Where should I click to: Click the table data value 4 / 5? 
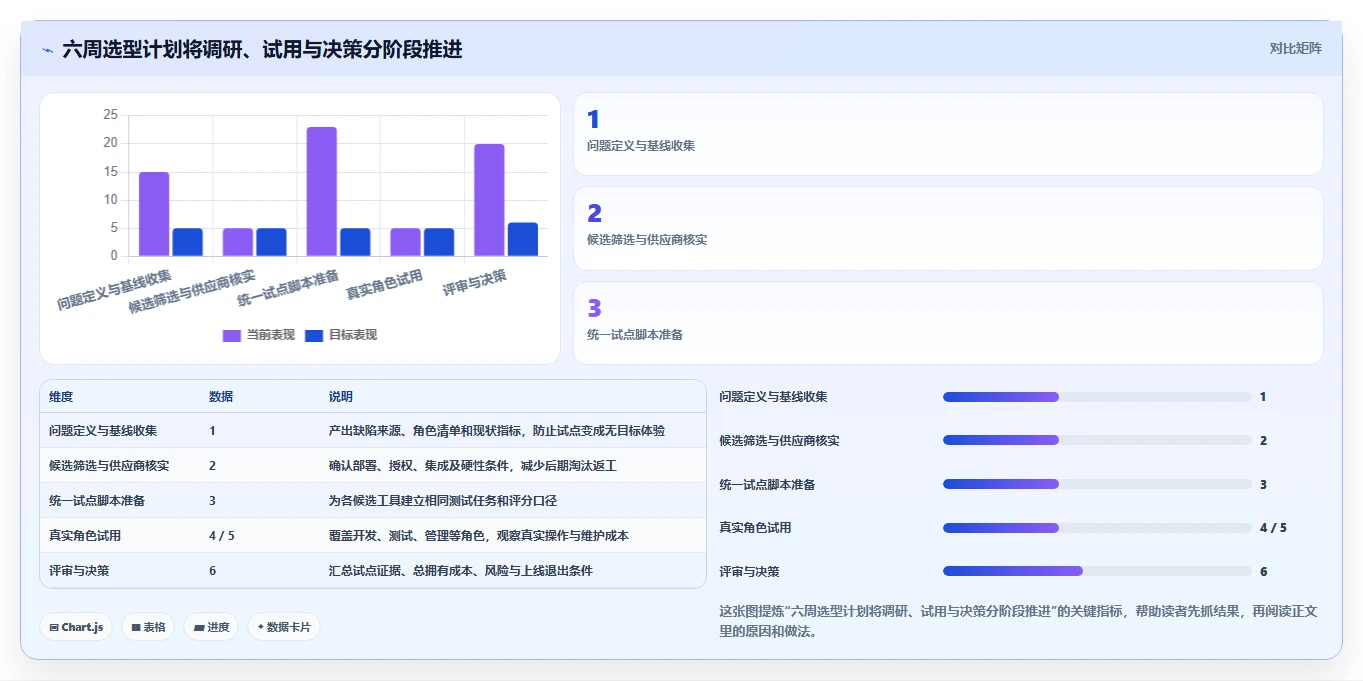point(222,535)
